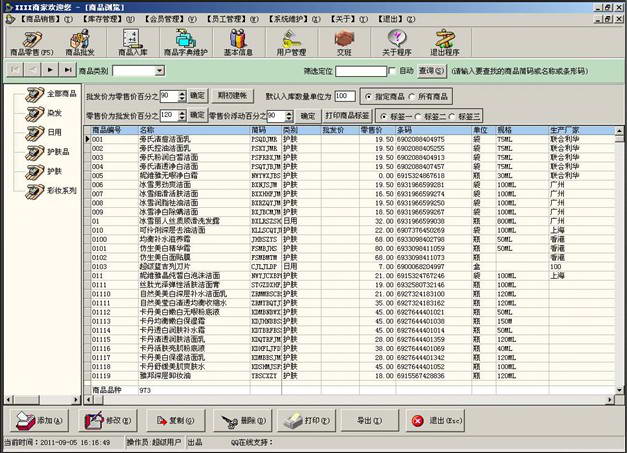Focus the 默认入库数量单位为 input field
The image size is (627, 453).
(x=345, y=96)
